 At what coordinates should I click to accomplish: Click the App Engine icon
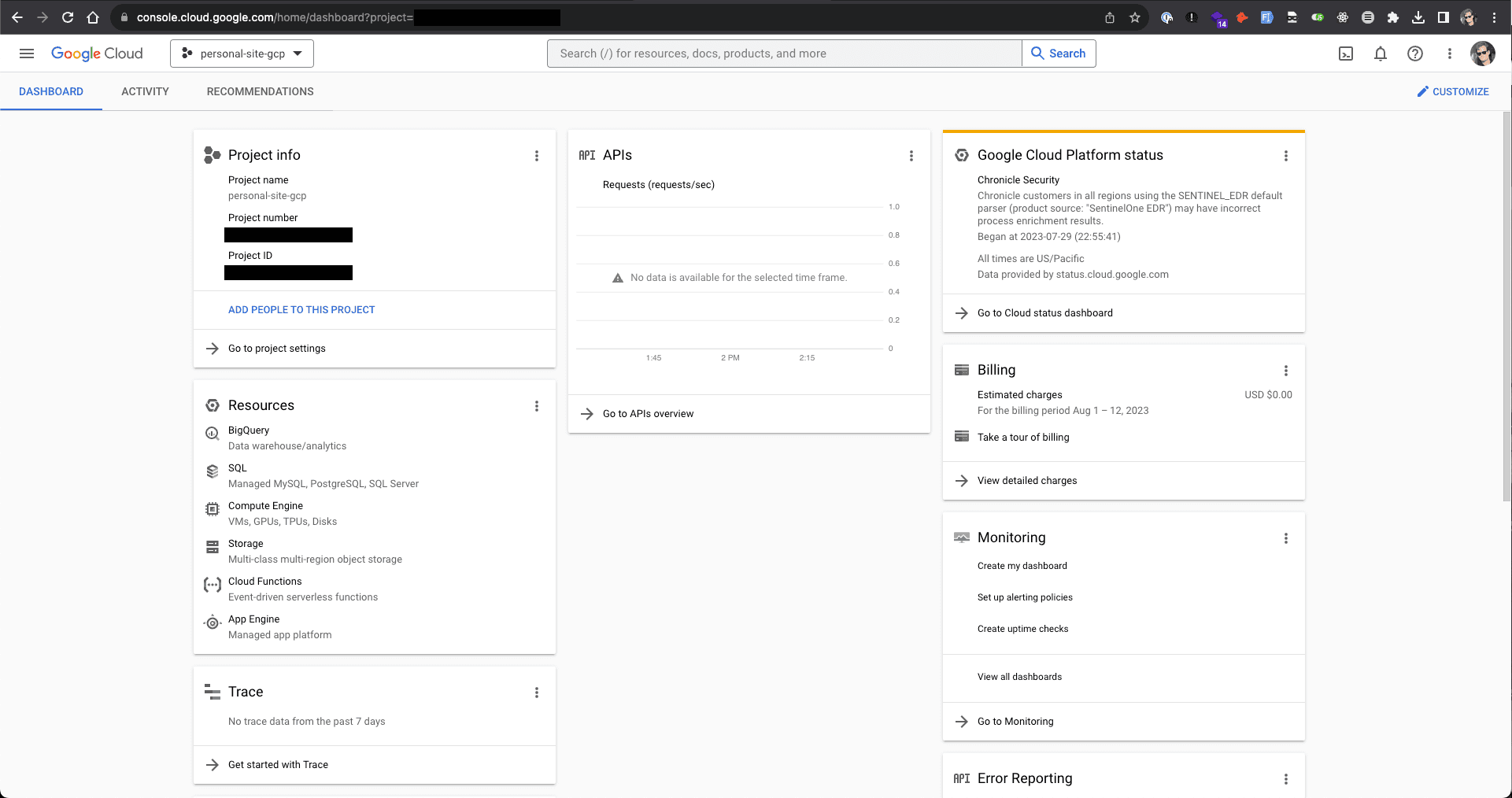pyautogui.click(x=212, y=623)
